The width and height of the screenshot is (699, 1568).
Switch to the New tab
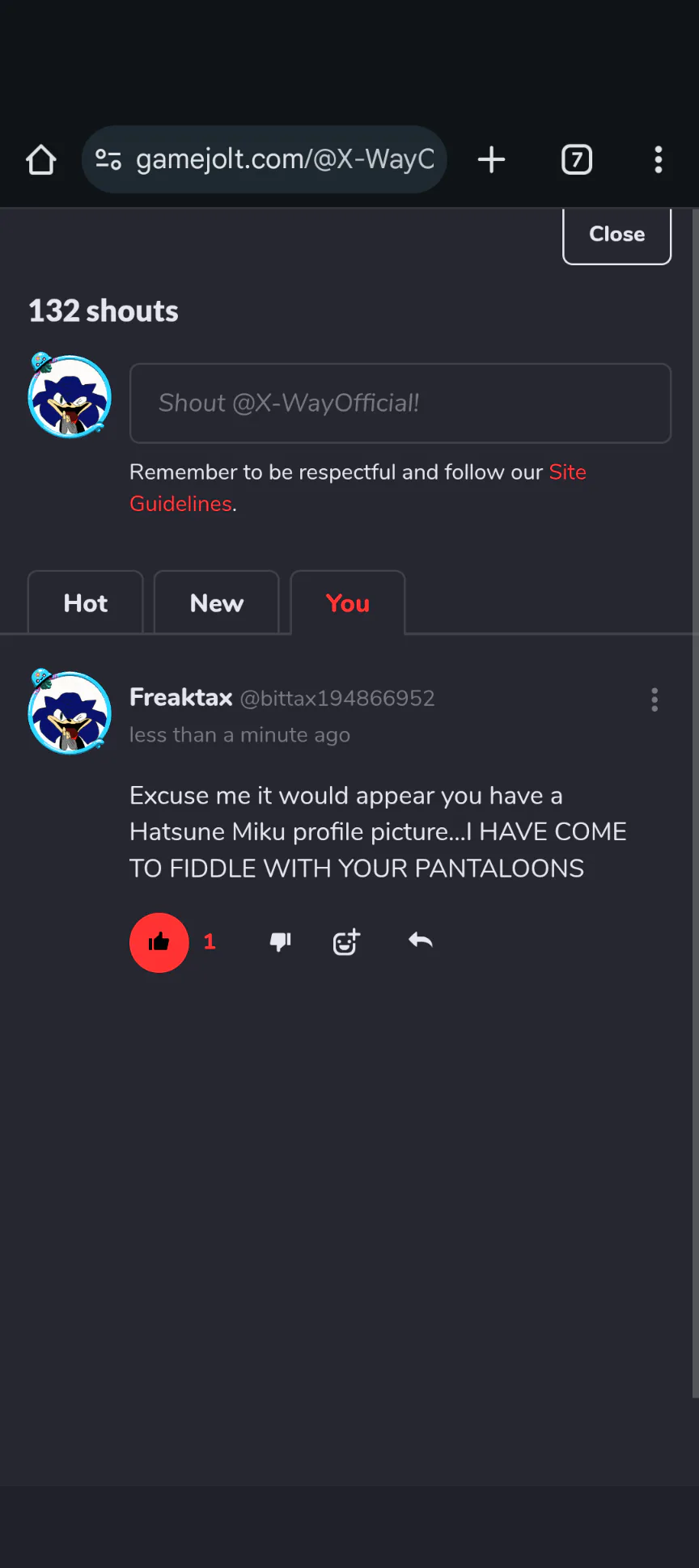coord(217,602)
